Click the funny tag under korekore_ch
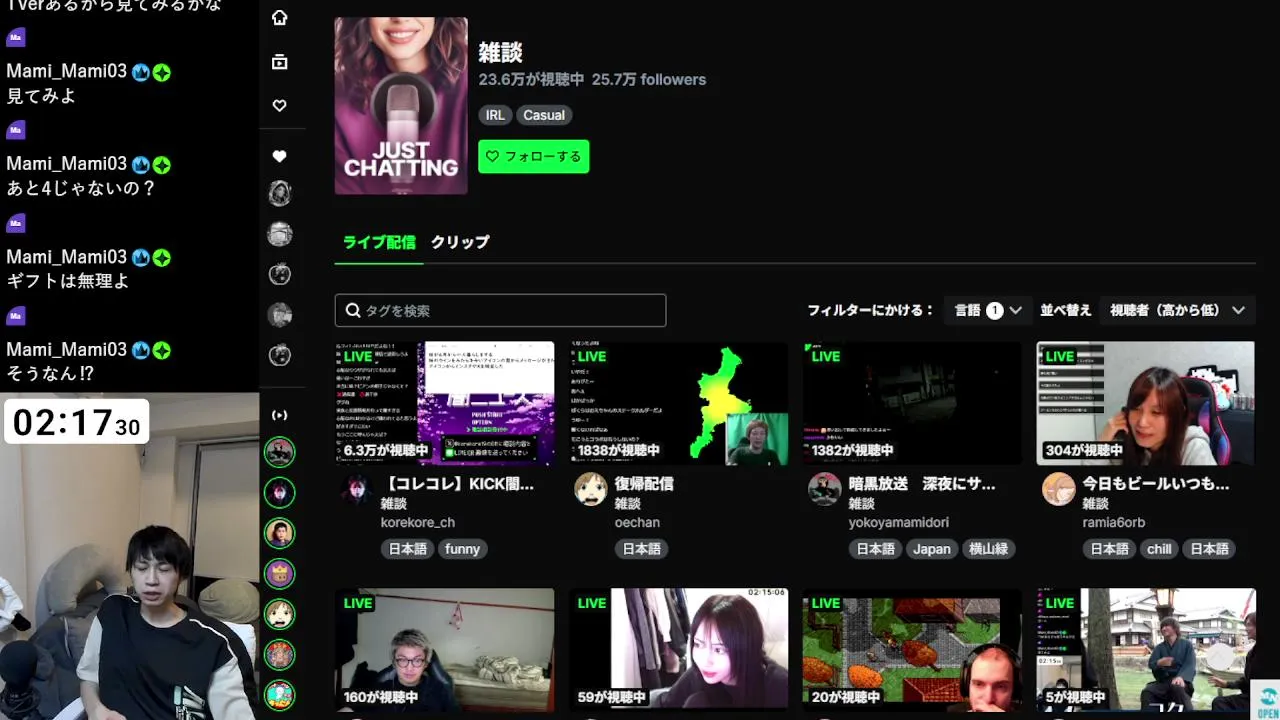Screen dimensions: 1280x720 point(462,549)
